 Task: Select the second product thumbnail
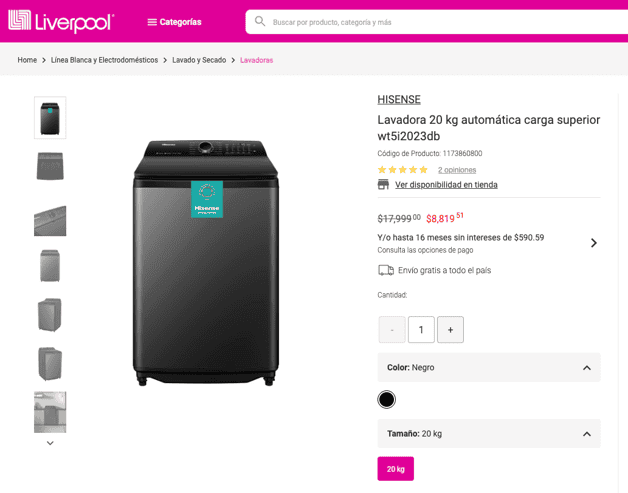pyautogui.click(x=50, y=166)
